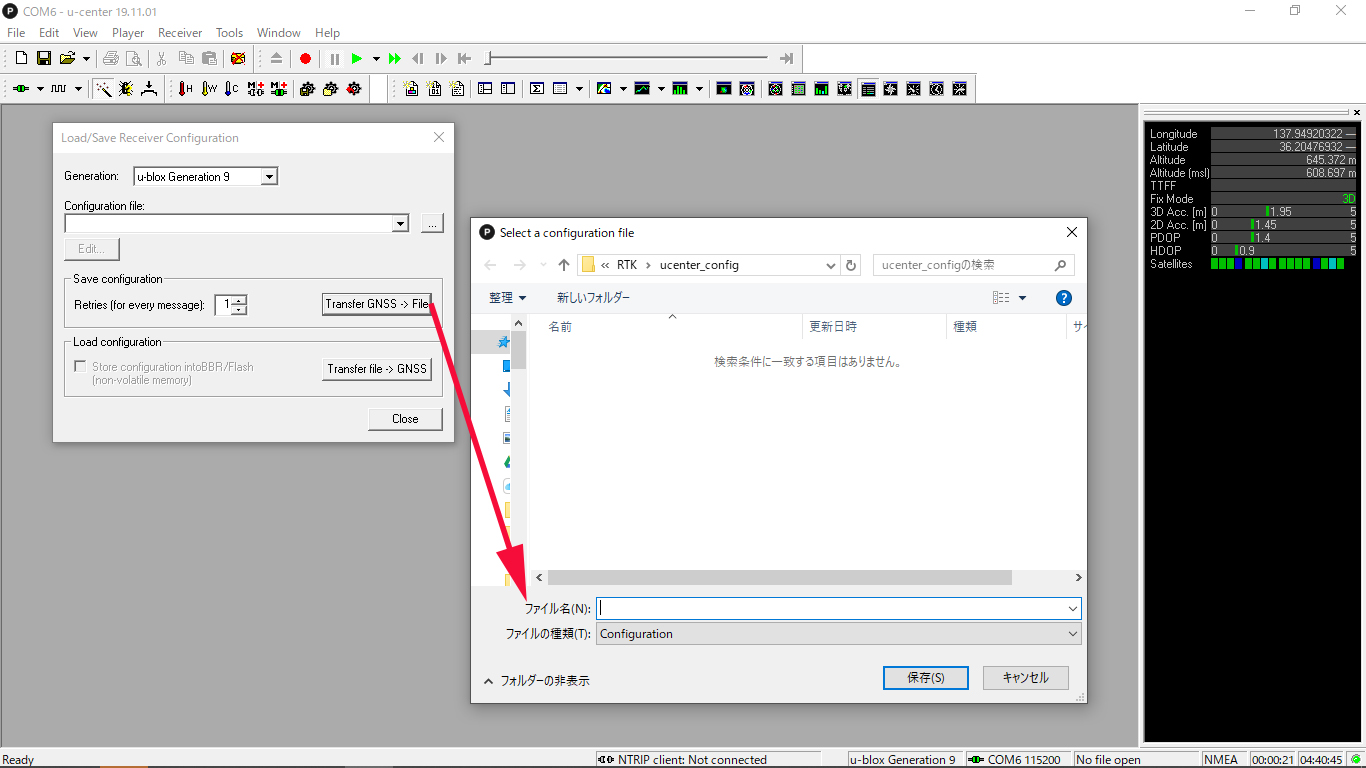Click the 保存(S) save button
This screenshot has width=1366, height=768.
926,677
